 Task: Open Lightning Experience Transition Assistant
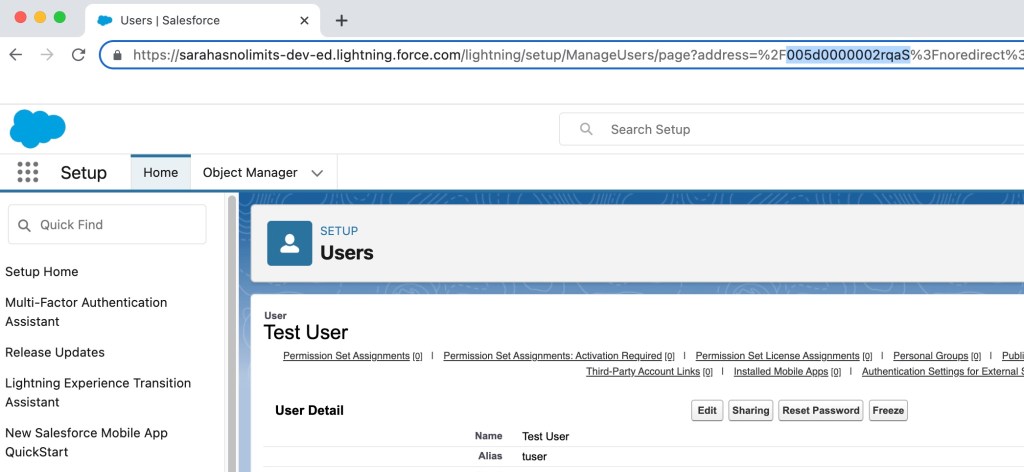coord(98,392)
